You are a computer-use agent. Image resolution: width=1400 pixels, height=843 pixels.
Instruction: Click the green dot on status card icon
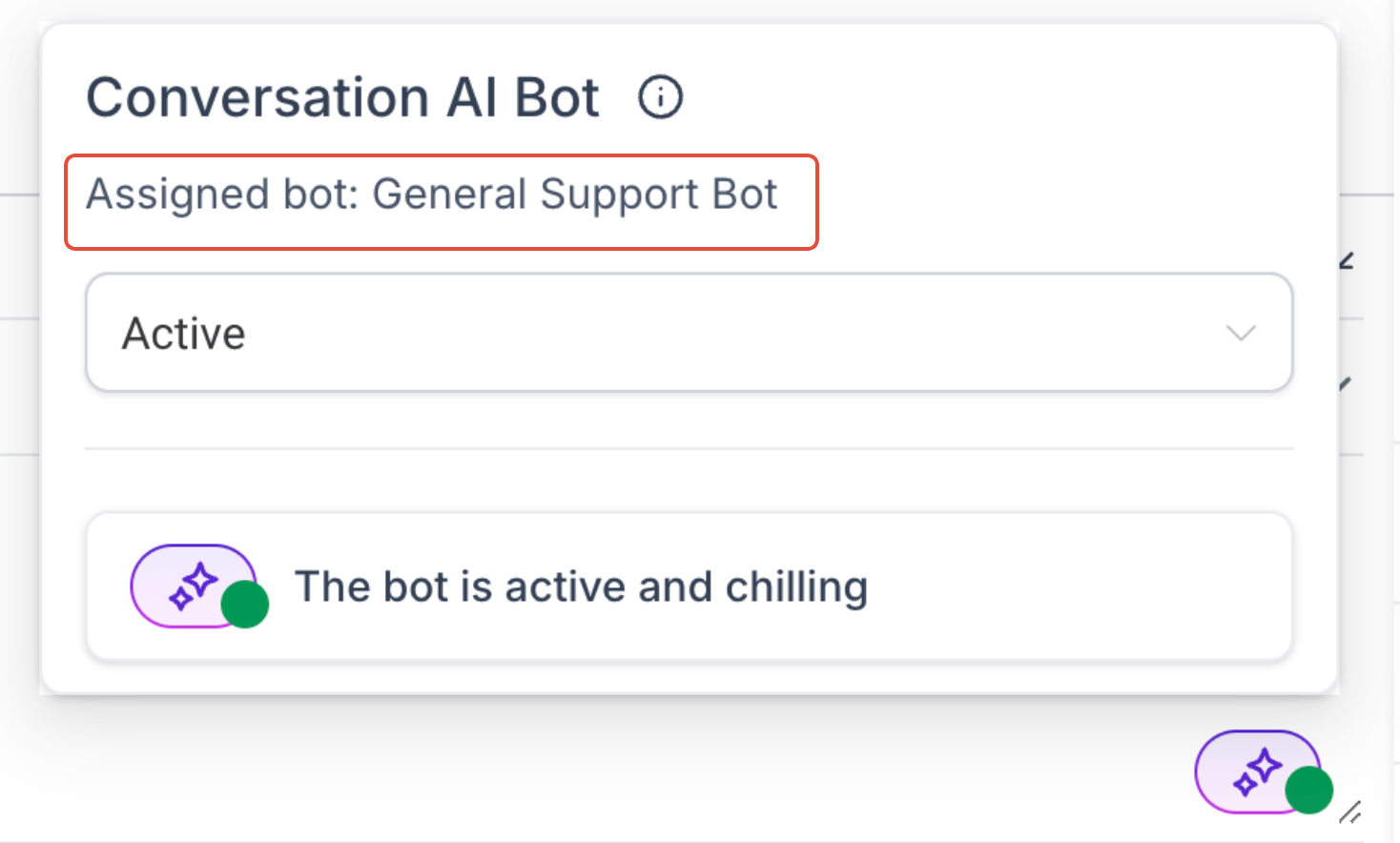(x=245, y=605)
